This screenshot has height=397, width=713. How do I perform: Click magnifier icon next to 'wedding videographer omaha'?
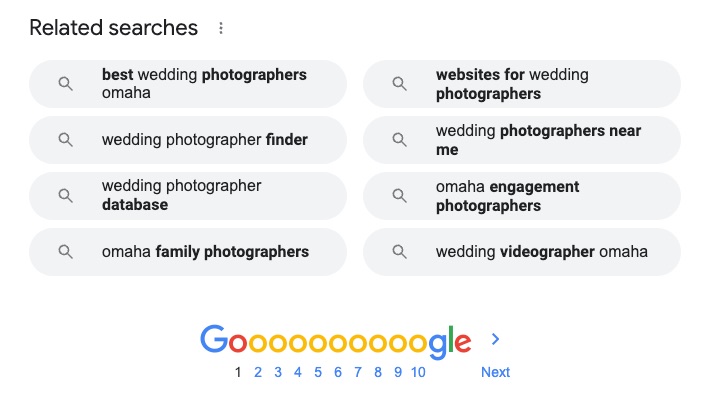pyautogui.click(x=399, y=251)
